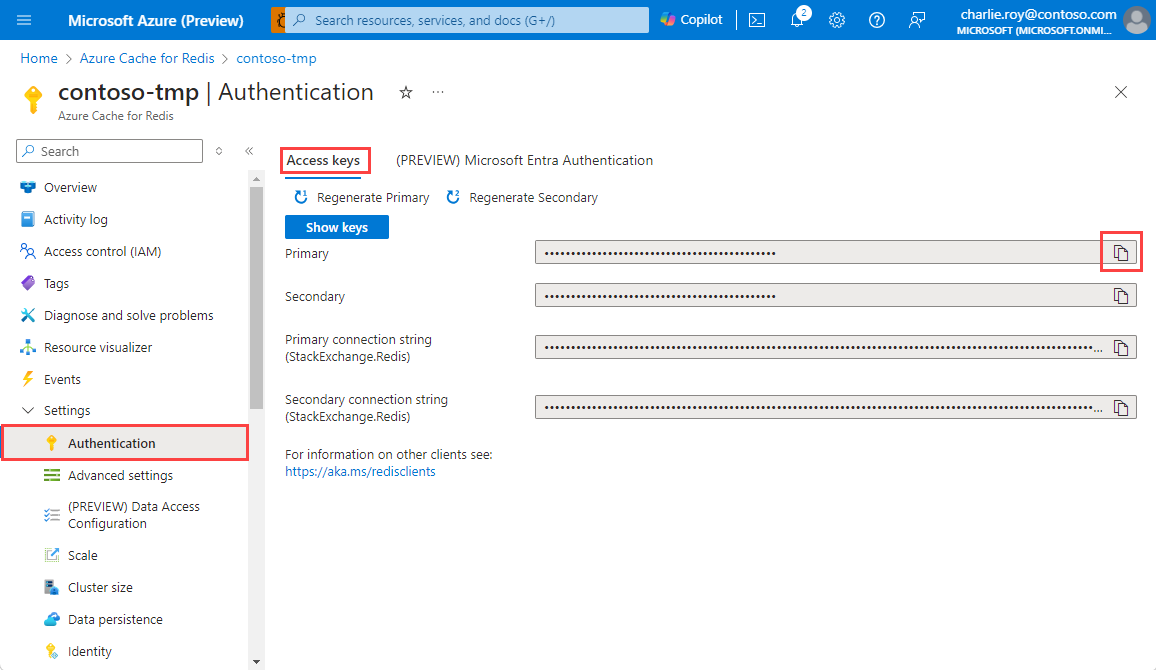Navigate to Azure Cache for Redis breadcrumb
The height and width of the screenshot is (670, 1156).
147,58
